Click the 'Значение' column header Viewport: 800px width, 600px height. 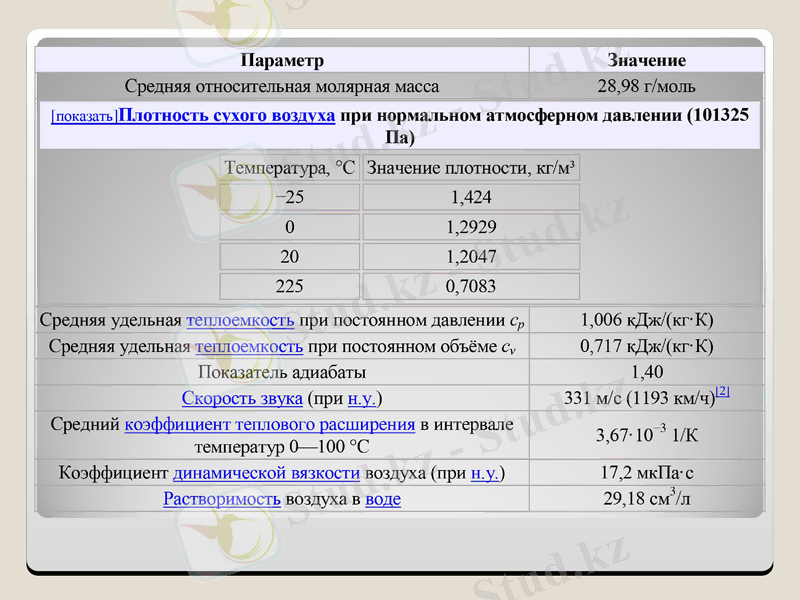click(646, 61)
